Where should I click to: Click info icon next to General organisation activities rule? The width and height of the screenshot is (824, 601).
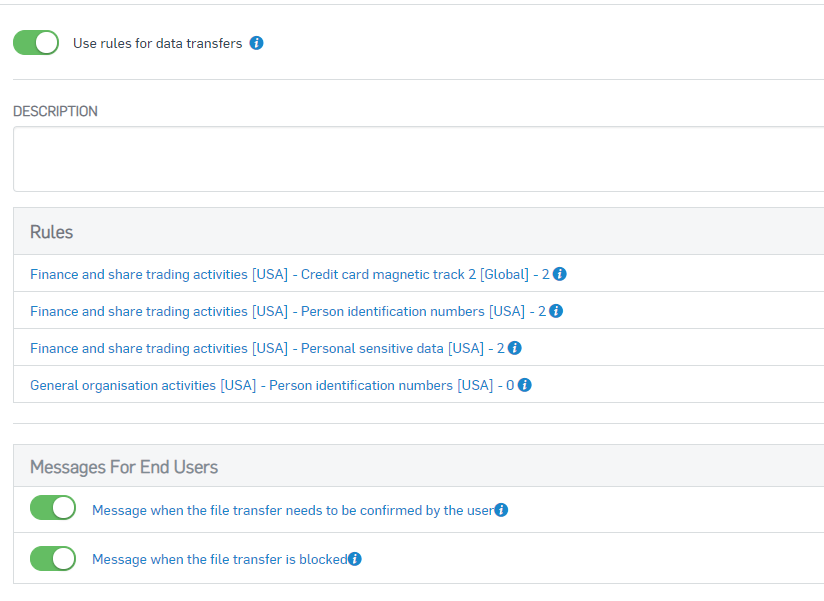point(524,385)
